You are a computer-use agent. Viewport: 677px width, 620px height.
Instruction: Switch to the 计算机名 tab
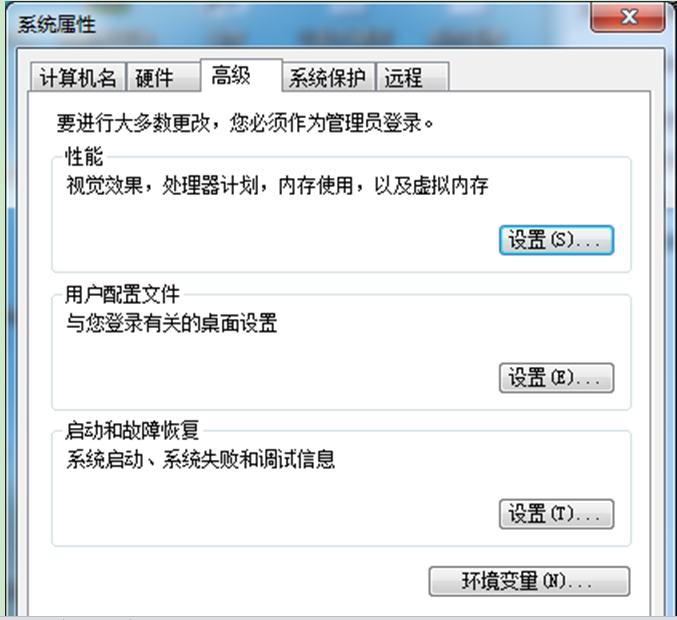pyautogui.click(x=78, y=77)
